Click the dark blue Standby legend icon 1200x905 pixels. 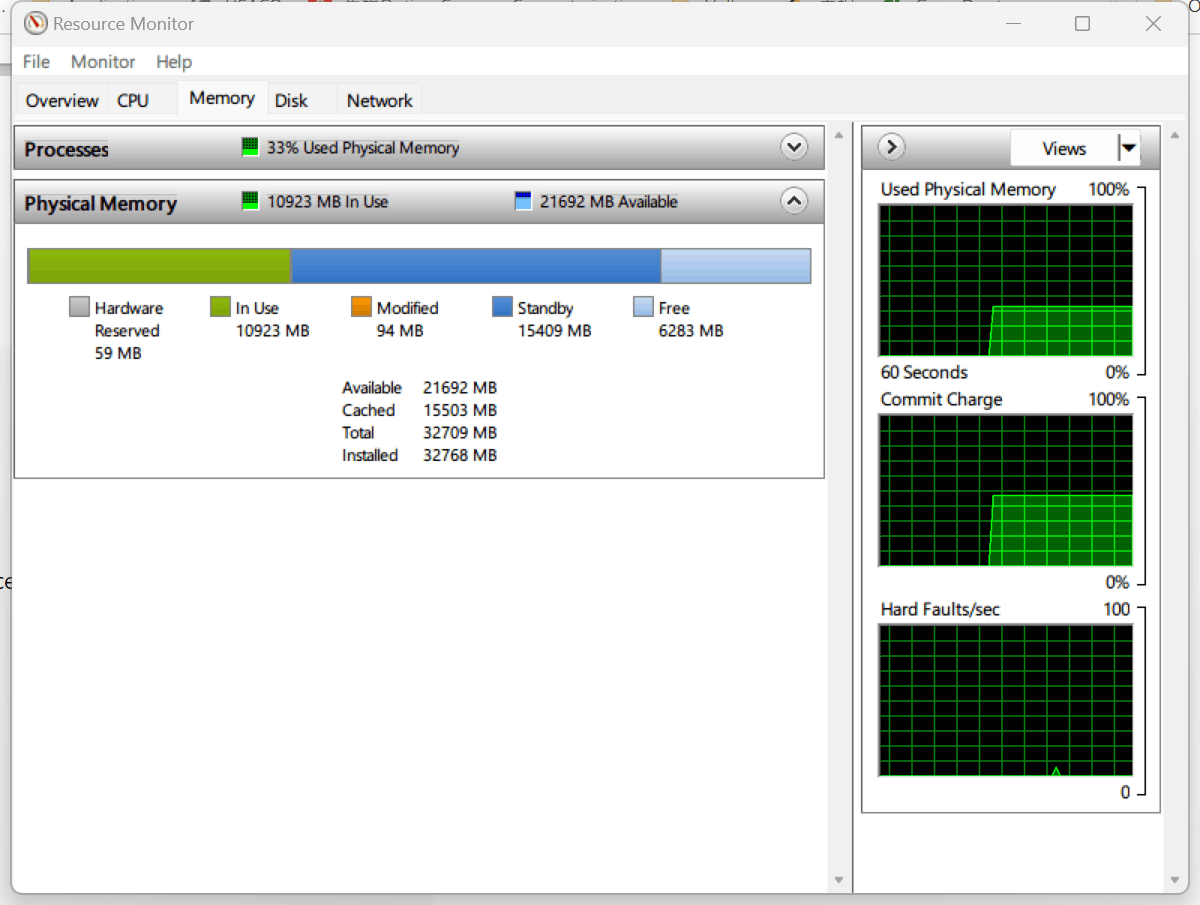pos(503,306)
